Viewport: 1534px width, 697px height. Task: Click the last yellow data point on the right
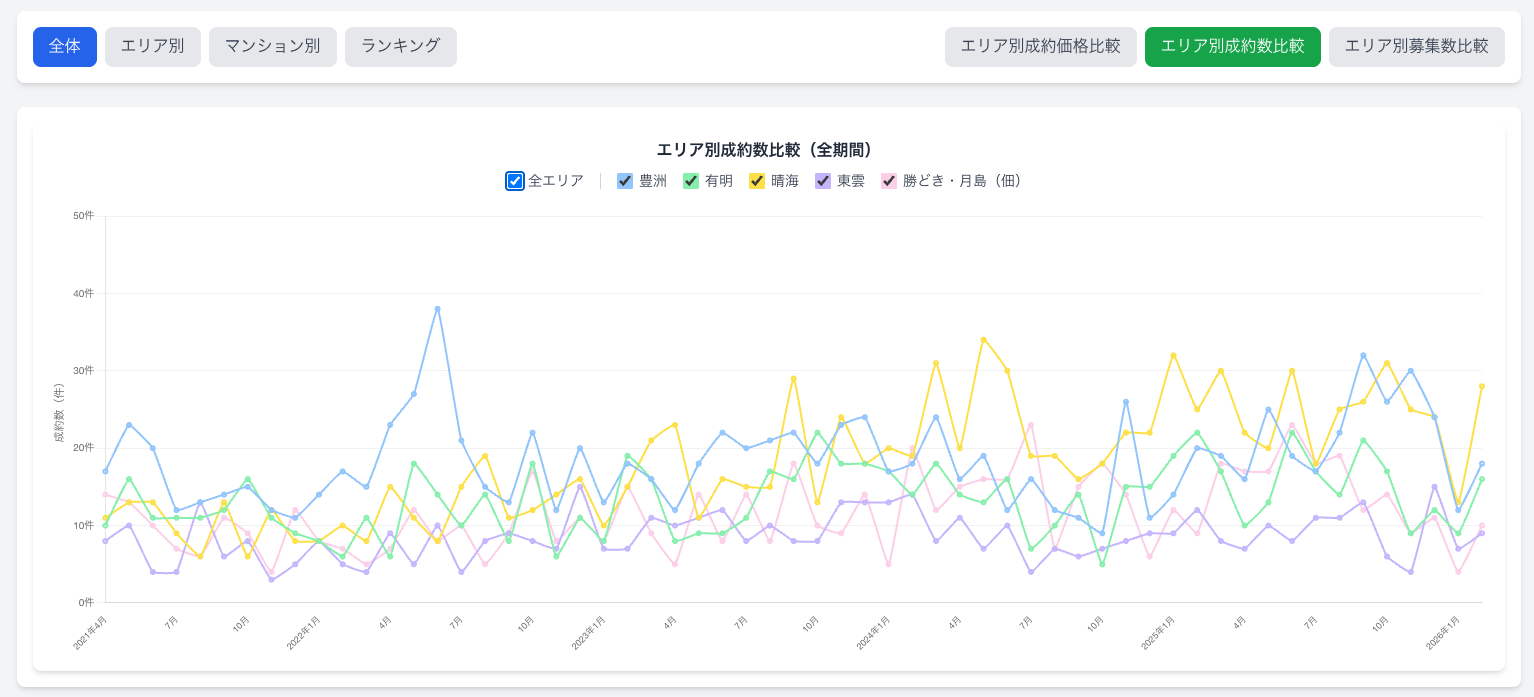[1482, 386]
